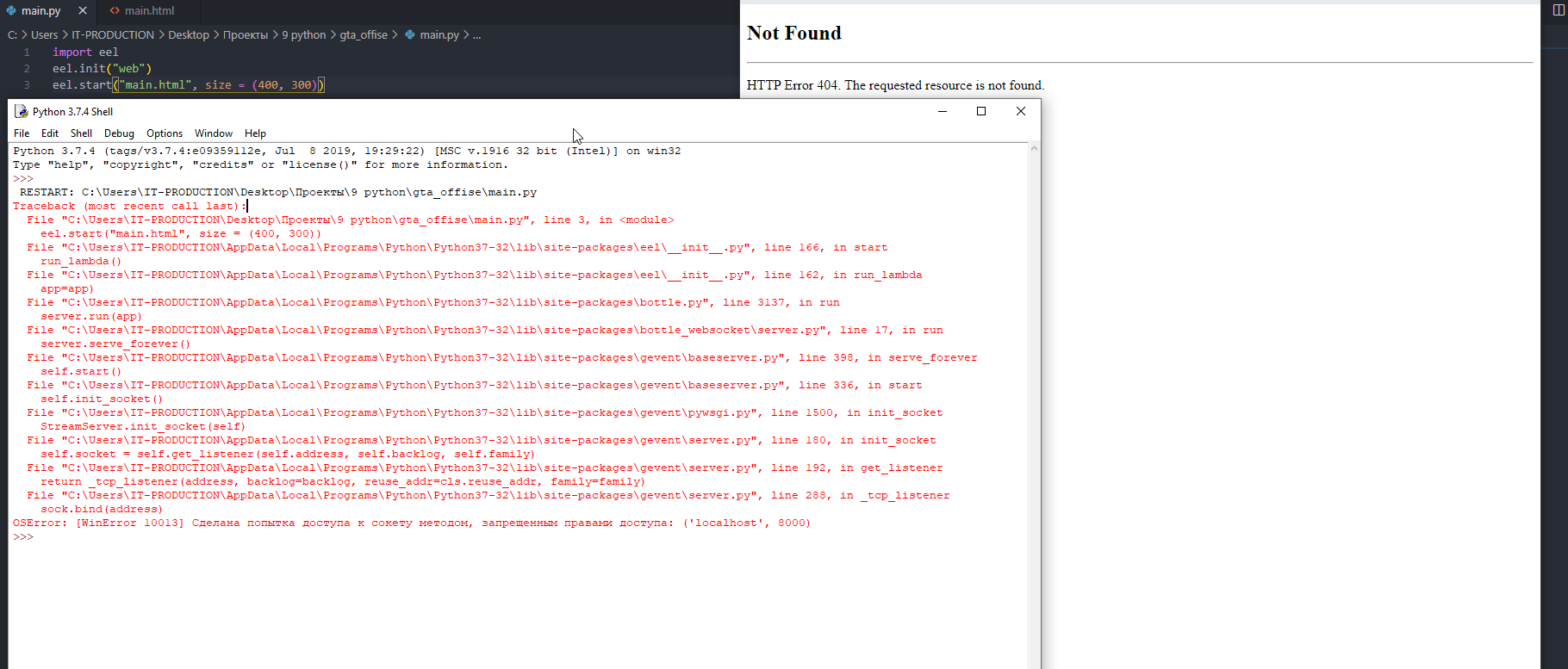Screen dimensions: 1568x669
Task: Open the Help menu in Python Shell
Action: pyautogui.click(x=255, y=133)
